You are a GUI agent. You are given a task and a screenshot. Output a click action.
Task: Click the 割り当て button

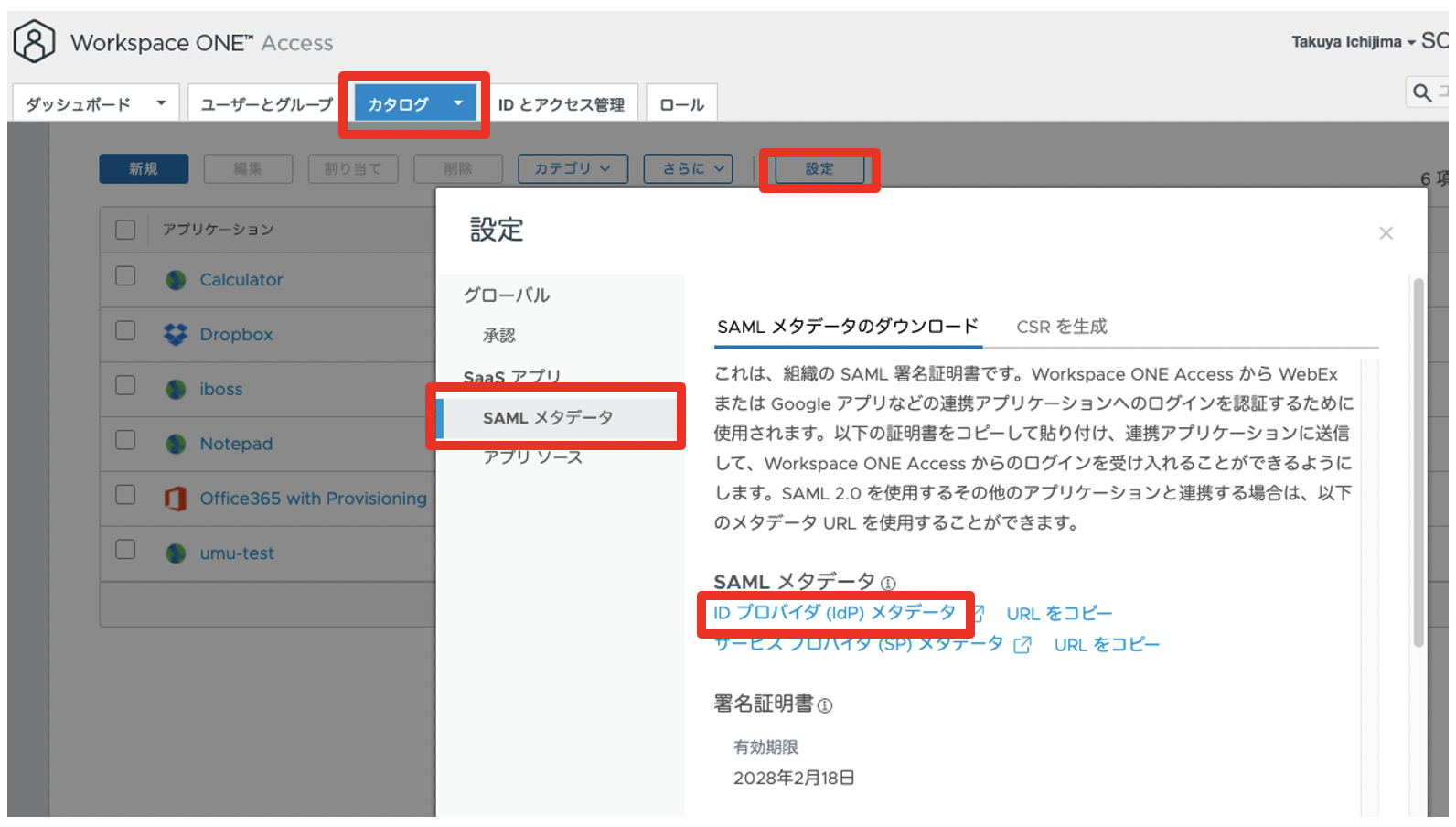pos(353,168)
